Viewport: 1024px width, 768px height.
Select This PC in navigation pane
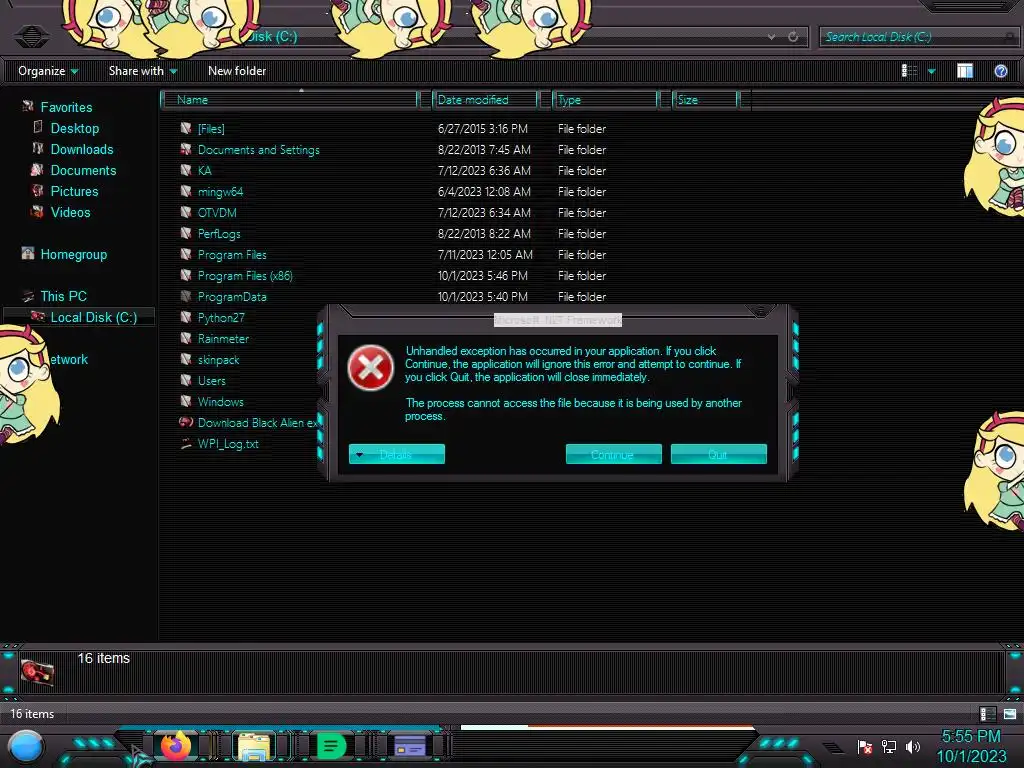(x=63, y=296)
